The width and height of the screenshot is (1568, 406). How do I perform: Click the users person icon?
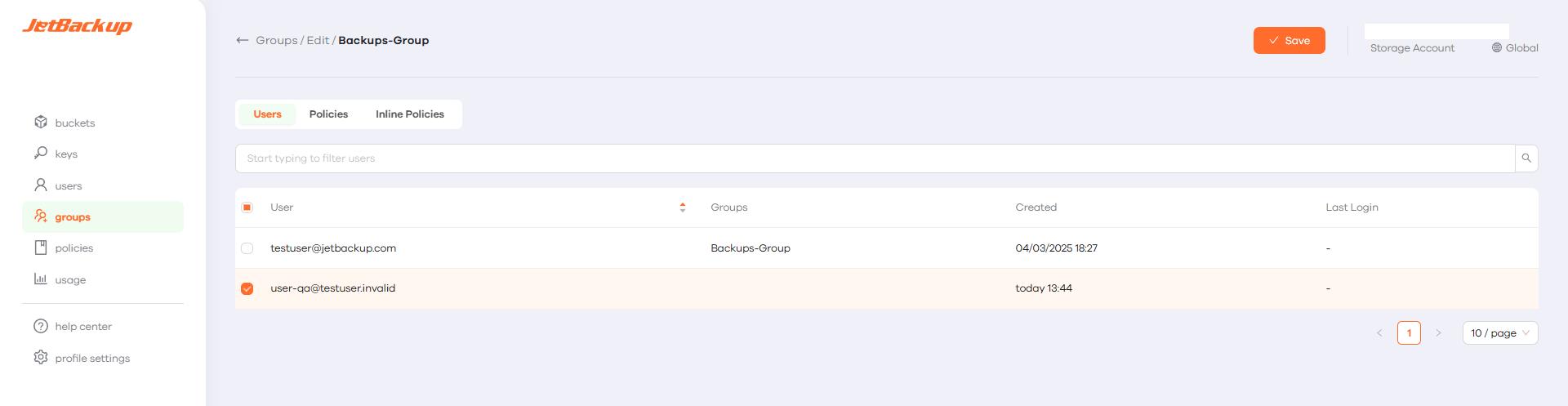click(41, 185)
